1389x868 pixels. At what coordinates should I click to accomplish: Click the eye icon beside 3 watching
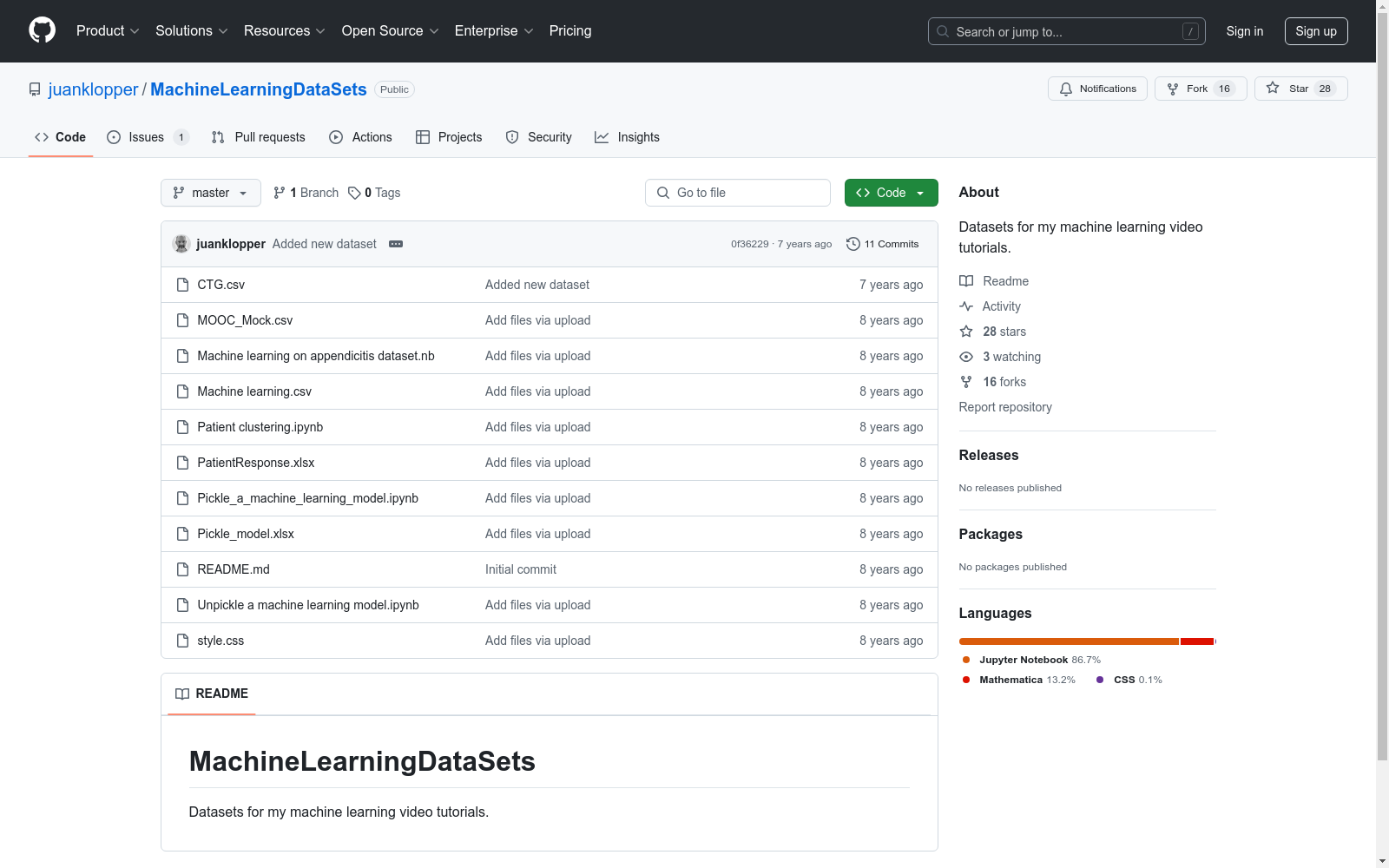pos(966,357)
